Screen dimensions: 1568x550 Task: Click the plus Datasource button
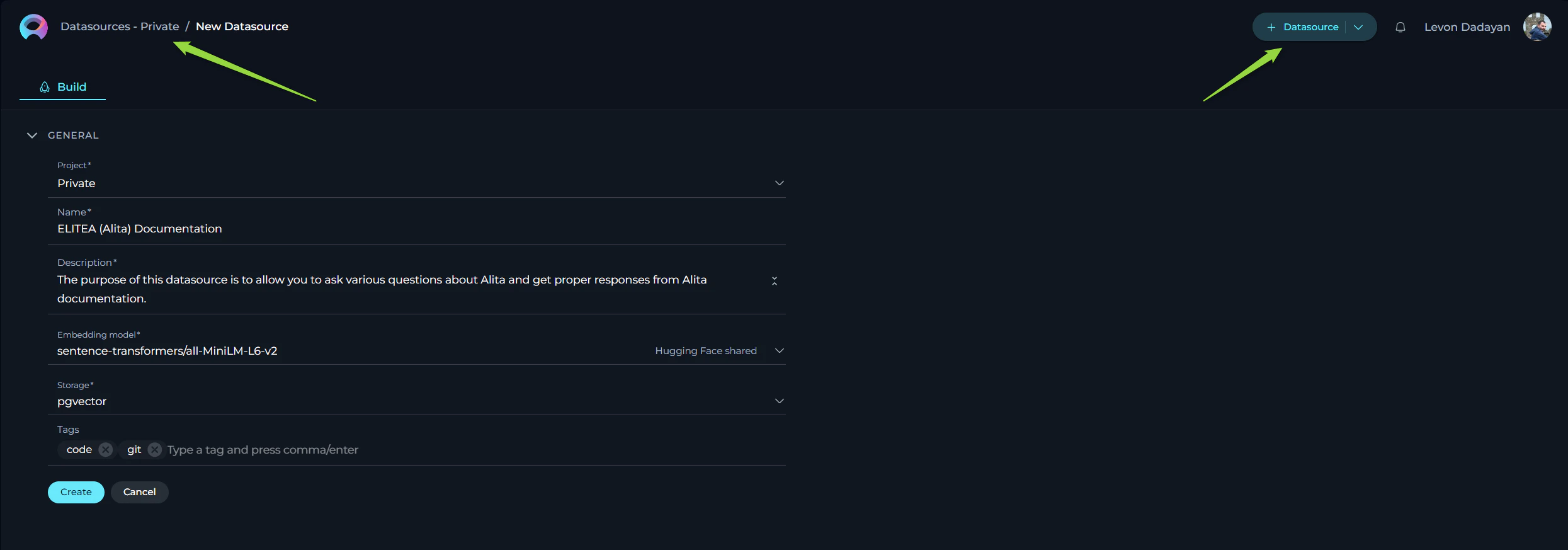[x=1302, y=27]
